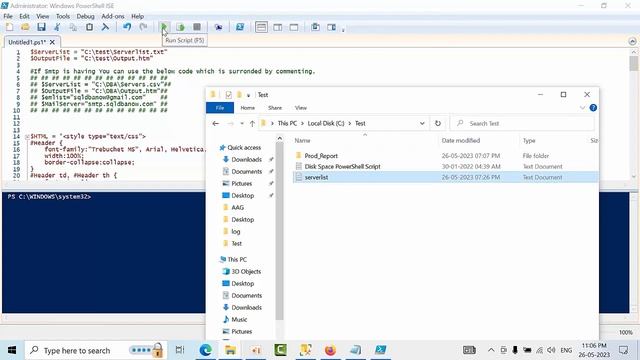
Task: Save the script with the floppy disk icon
Action: 41,27
